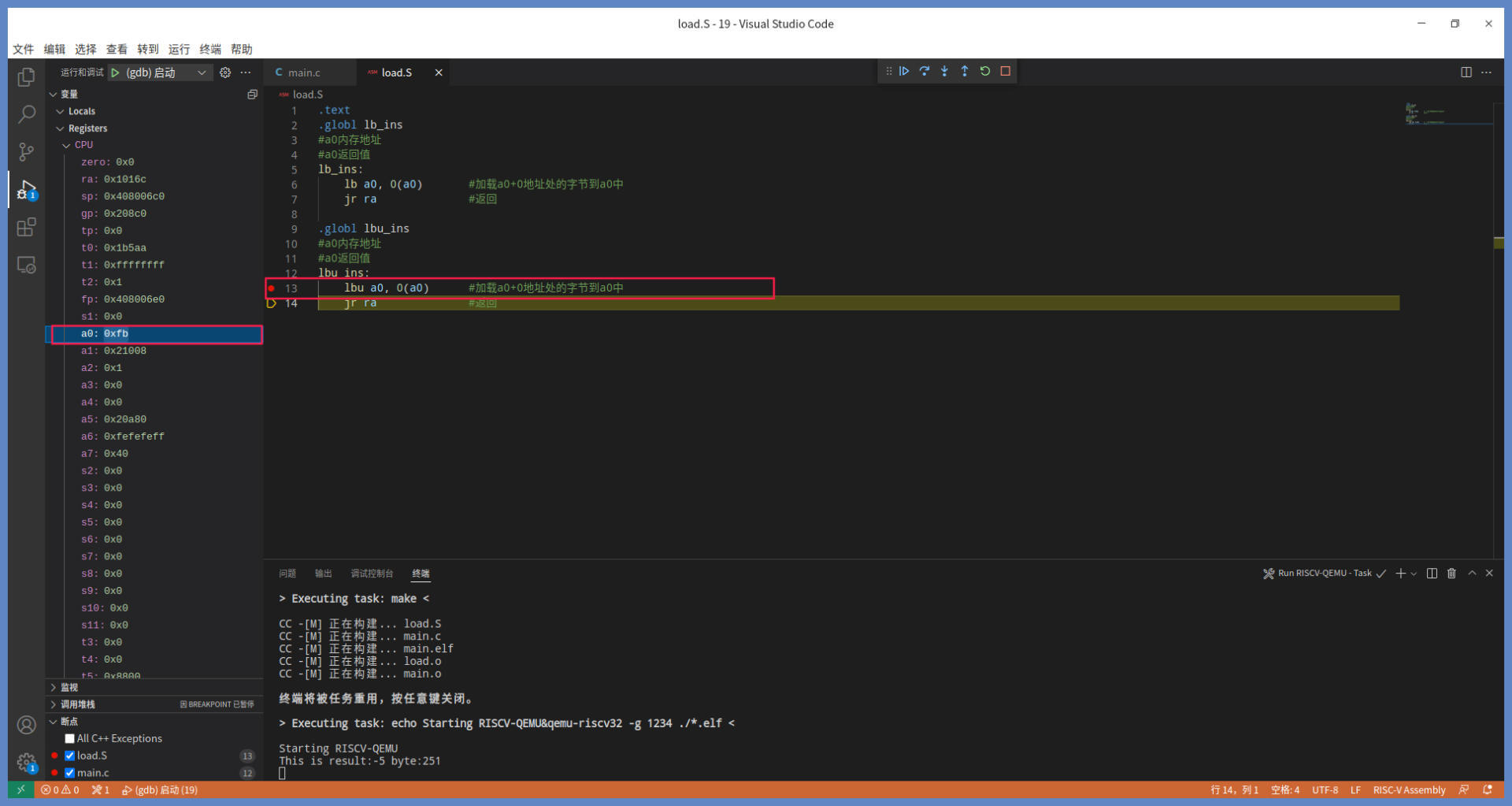Uncheck the load.S breakpoint
Image resolution: width=1512 pixels, height=806 pixels.
pos(70,756)
